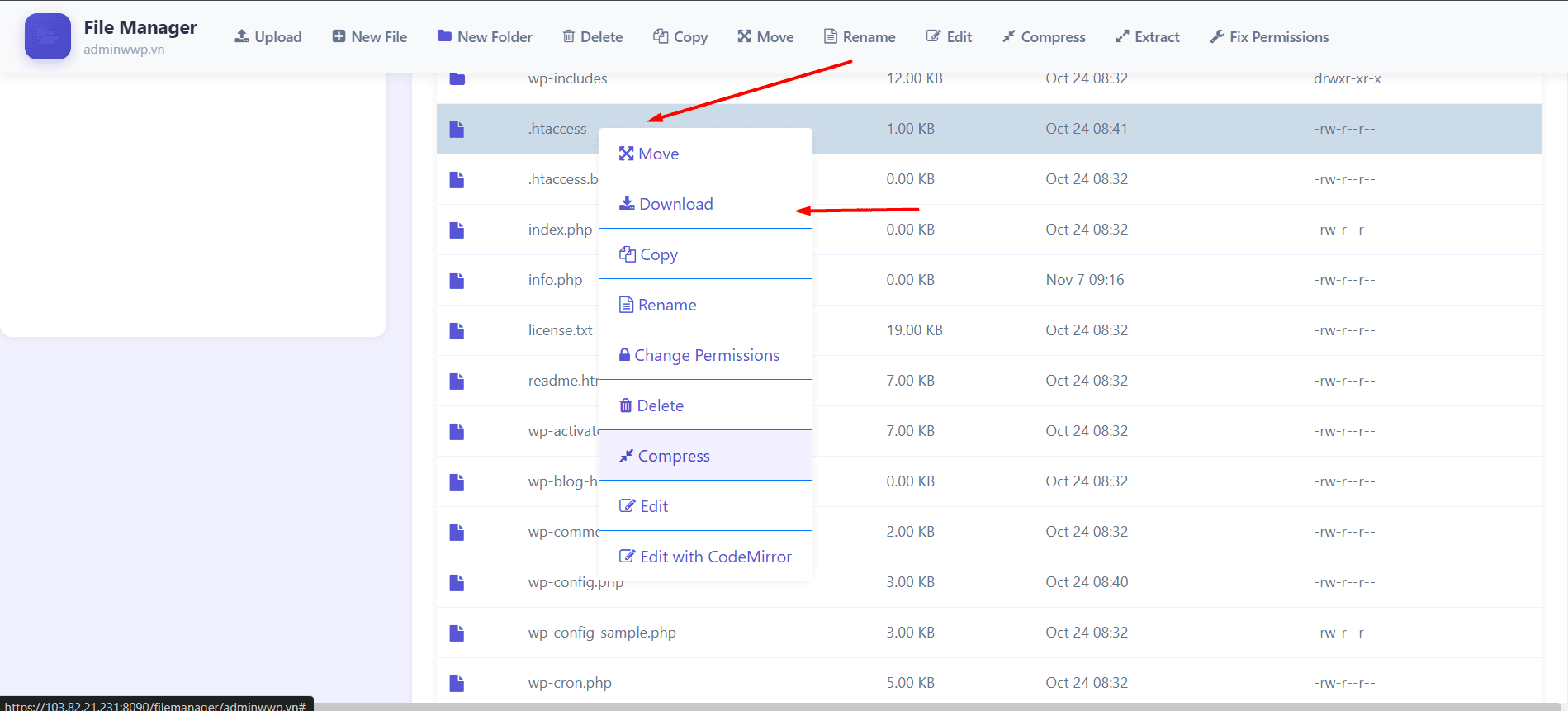
Task: Click the Upload toolbar button
Action: (x=268, y=37)
